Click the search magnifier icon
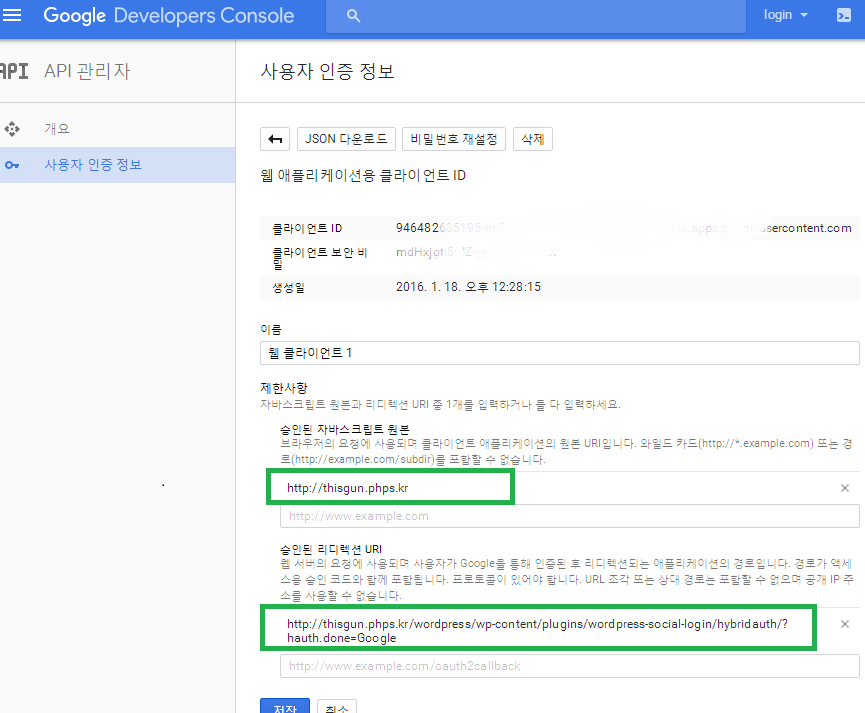 tap(353, 15)
